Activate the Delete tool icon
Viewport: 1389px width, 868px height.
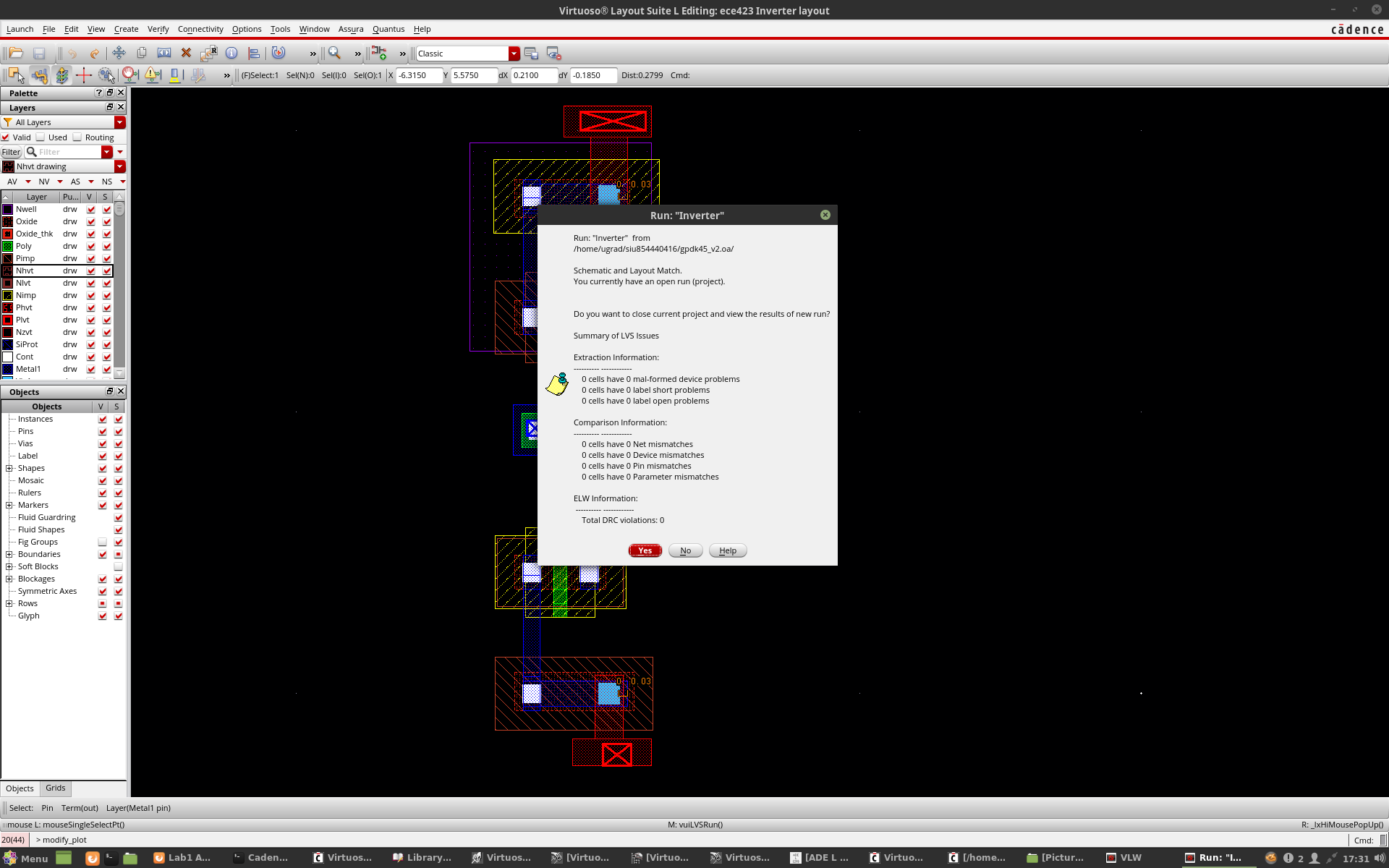tap(186, 53)
